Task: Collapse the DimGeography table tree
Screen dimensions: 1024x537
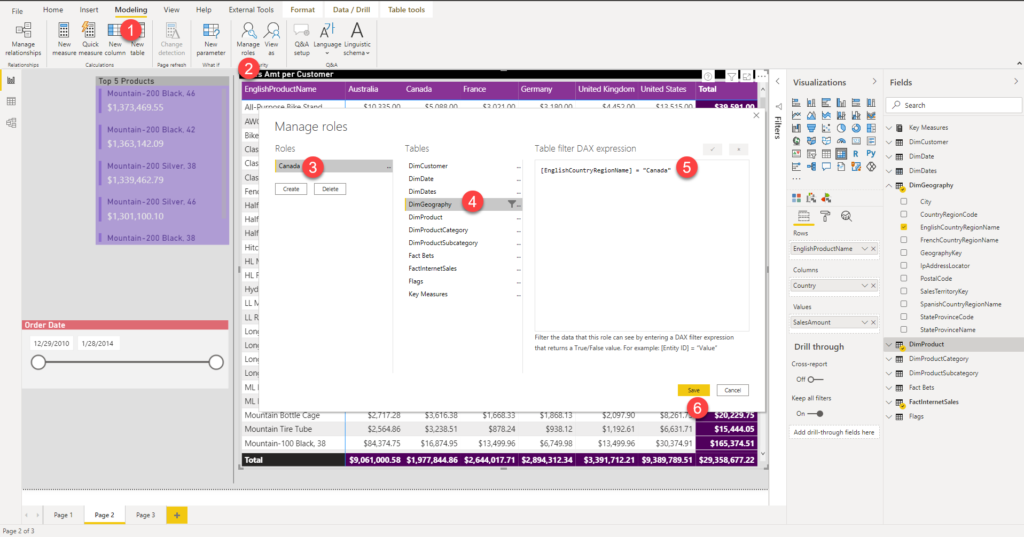Action: pos(889,186)
